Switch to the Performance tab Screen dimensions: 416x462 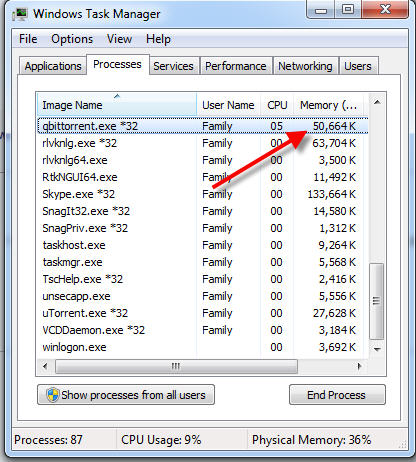[236, 66]
